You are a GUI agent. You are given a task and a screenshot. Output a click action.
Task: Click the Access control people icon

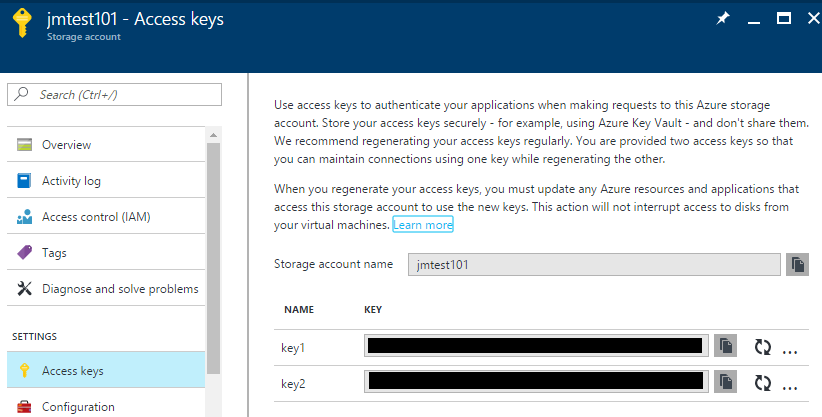[x=24, y=217]
